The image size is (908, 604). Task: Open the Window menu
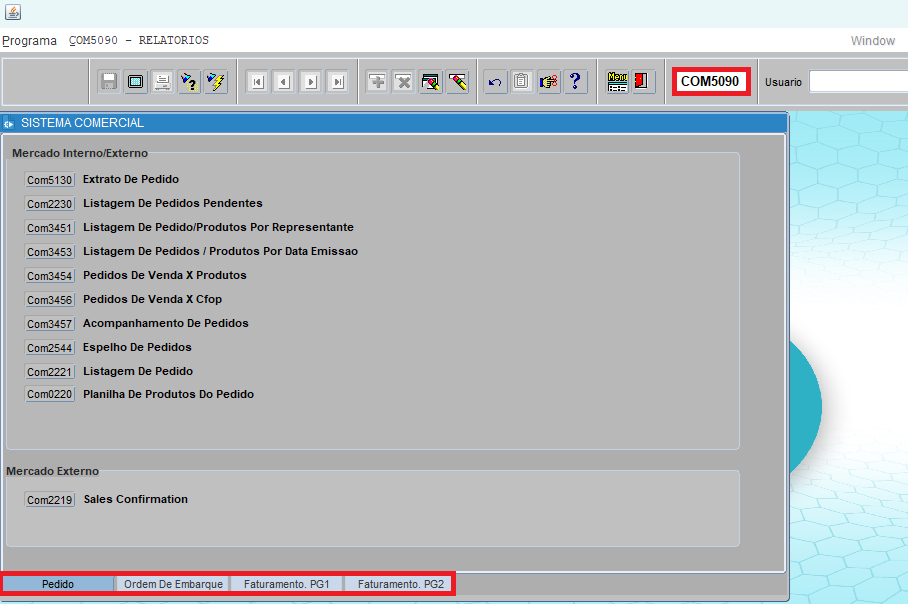(x=872, y=41)
